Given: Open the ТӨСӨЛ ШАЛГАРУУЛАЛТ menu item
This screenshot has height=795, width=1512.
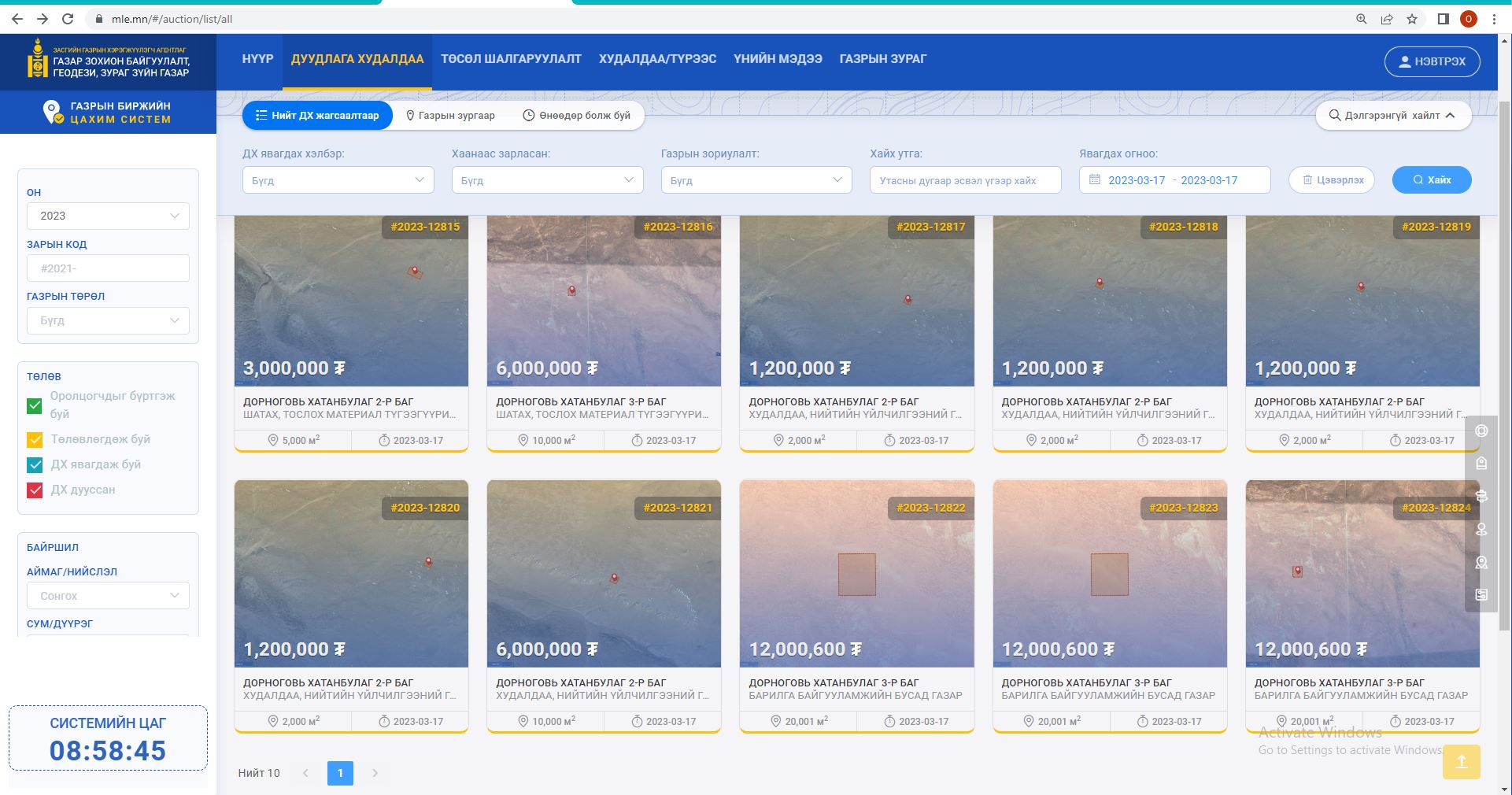Looking at the screenshot, I should [x=511, y=59].
